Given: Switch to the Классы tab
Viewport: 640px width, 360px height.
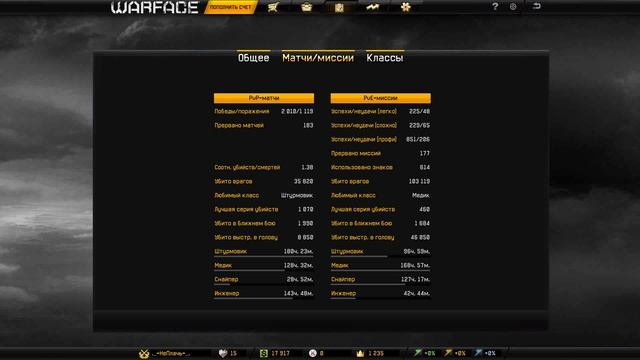Looking at the screenshot, I should 385,58.
